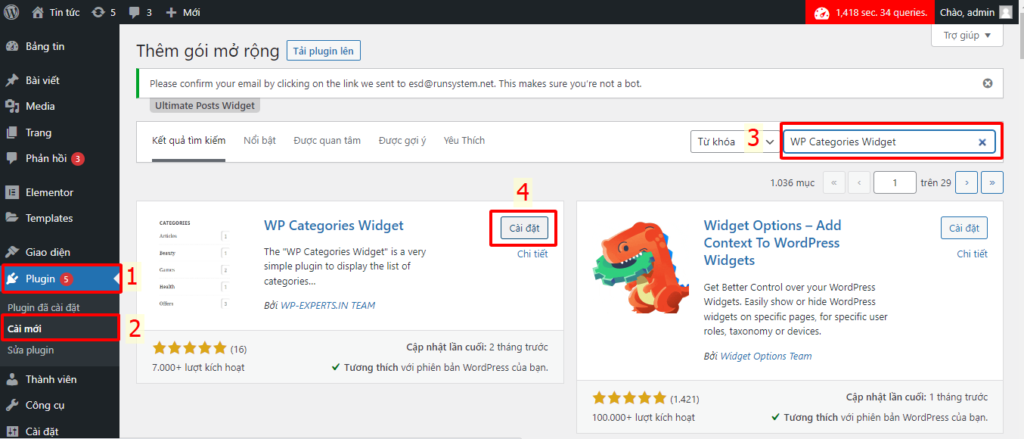This screenshot has width=1024, height=439.
Task: Click the Tải plugin lên button
Action: [x=323, y=51]
